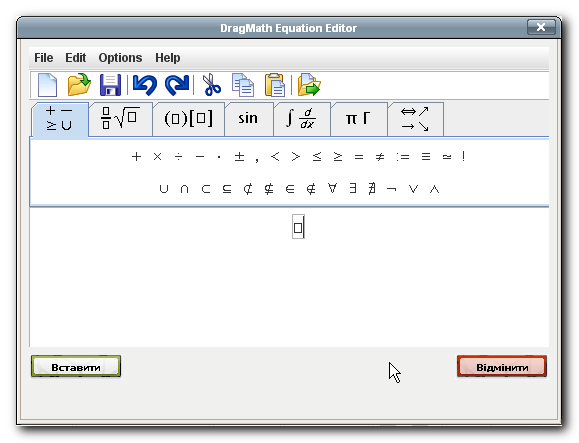Insert the logical OR symbol
This screenshot has width=579, height=443.
pyautogui.click(x=413, y=189)
